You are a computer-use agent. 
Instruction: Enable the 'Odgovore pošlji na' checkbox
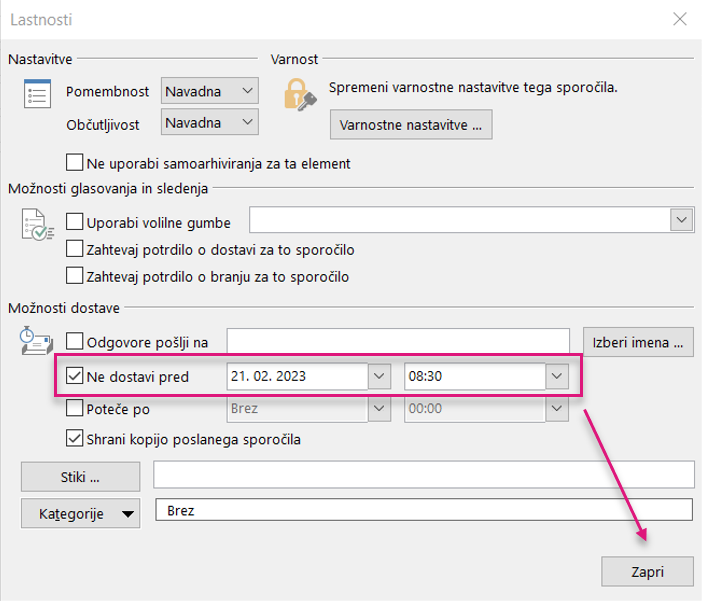pyautogui.click(x=74, y=341)
